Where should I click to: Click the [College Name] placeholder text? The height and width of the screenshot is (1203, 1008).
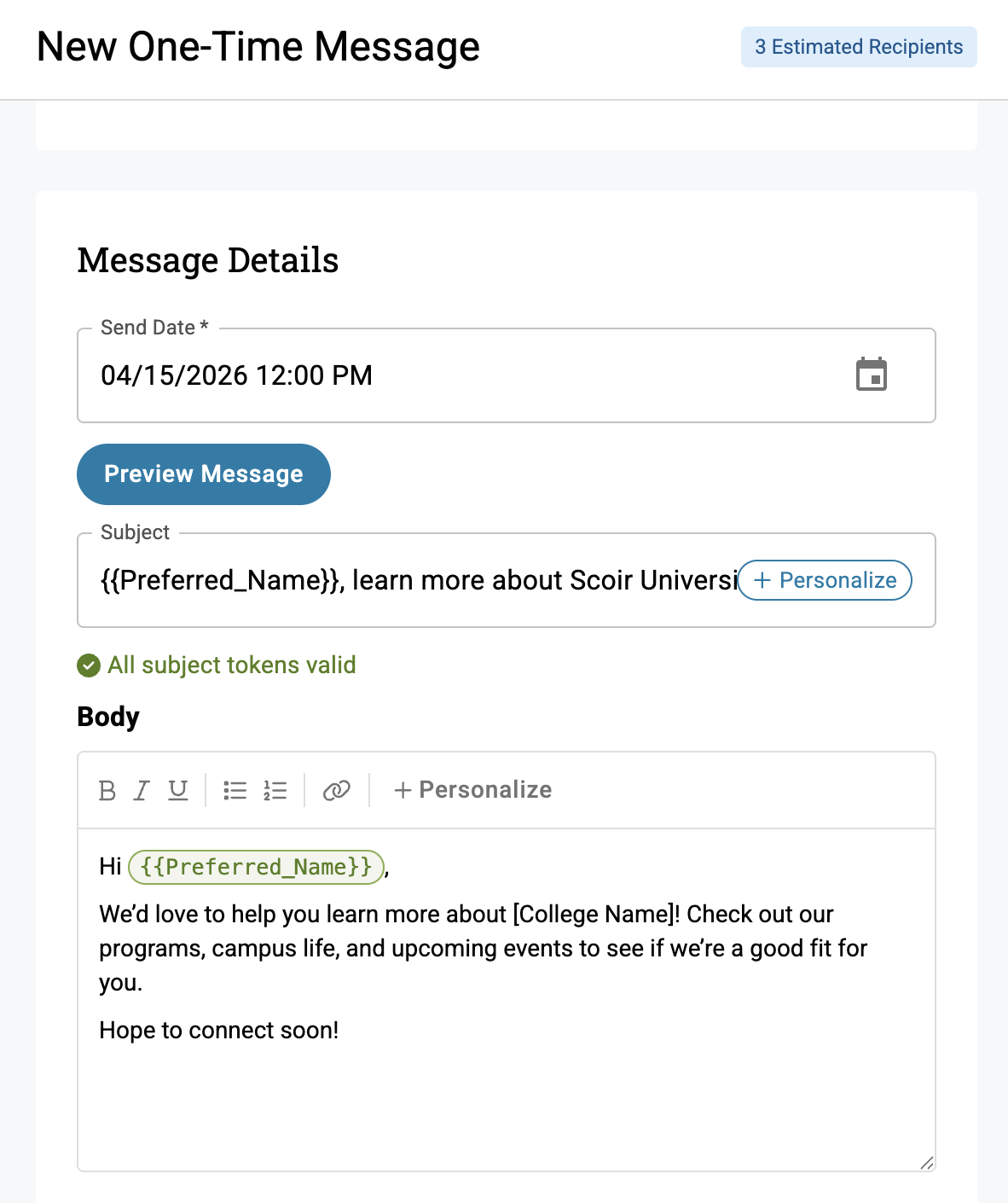click(x=595, y=915)
